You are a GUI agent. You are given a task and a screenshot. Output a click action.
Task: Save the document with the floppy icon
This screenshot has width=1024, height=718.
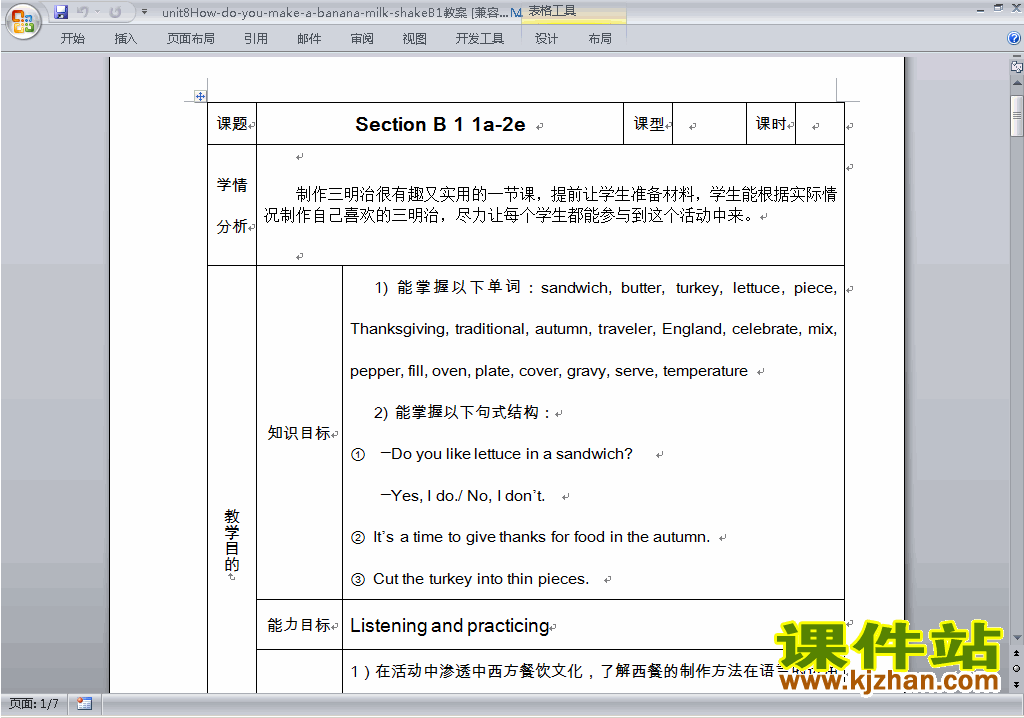[x=61, y=12]
